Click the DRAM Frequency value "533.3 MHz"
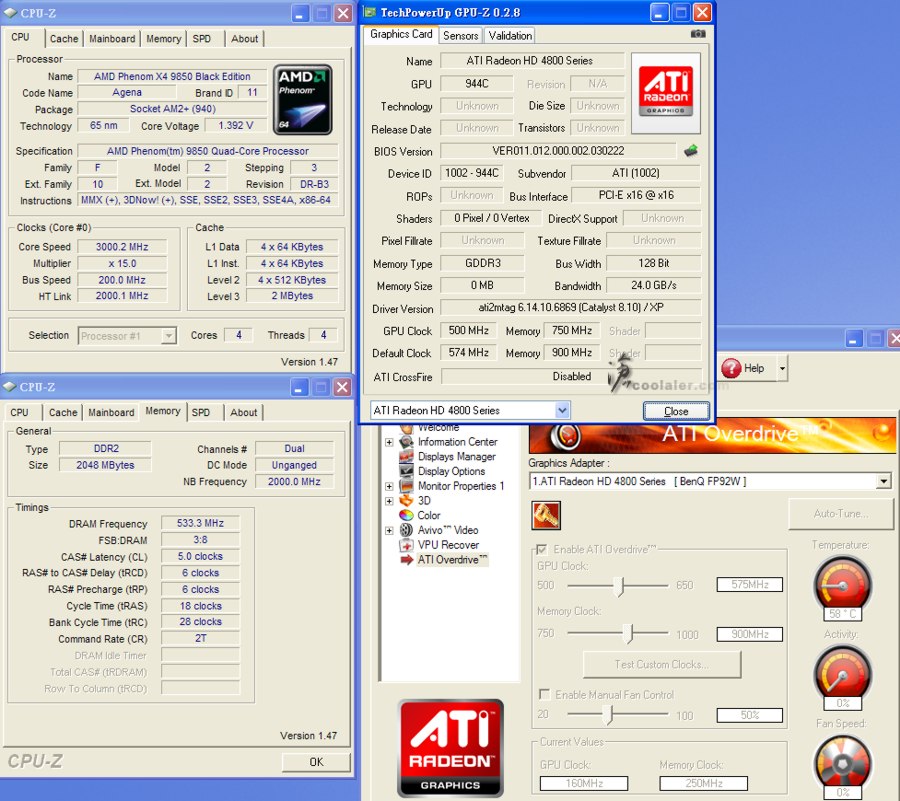Viewport: 900px width, 801px height. 200,523
